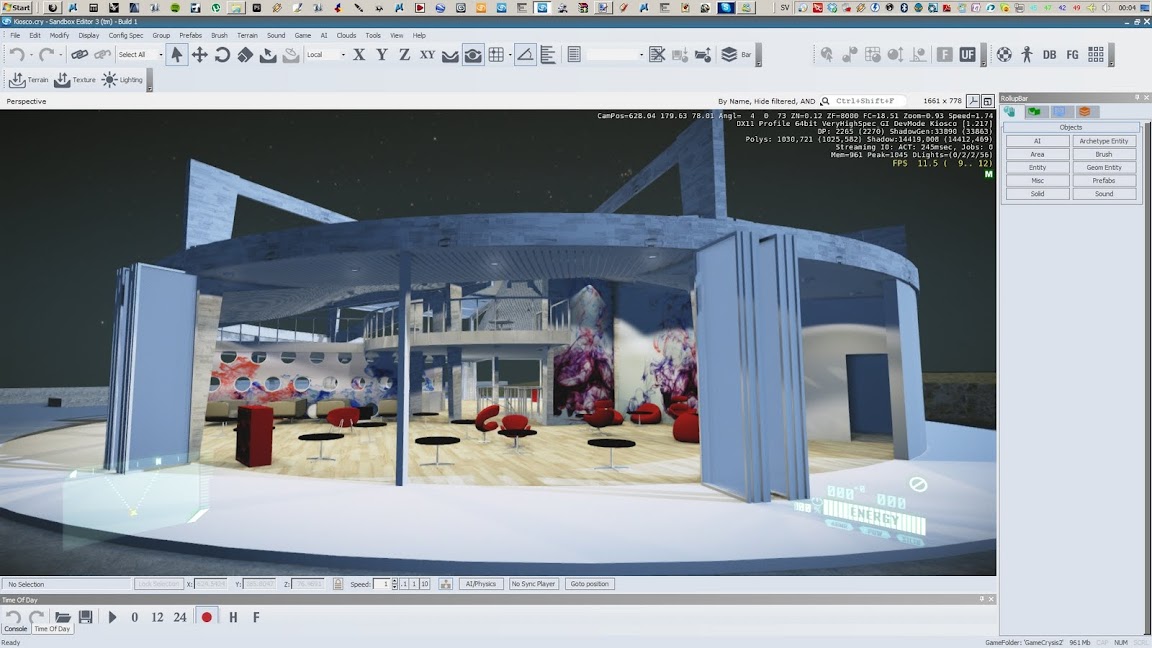The height and width of the screenshot is (648, 1152).
Task: Toggle the AI/Physics simulation button
Action: (x=481, y=584)
